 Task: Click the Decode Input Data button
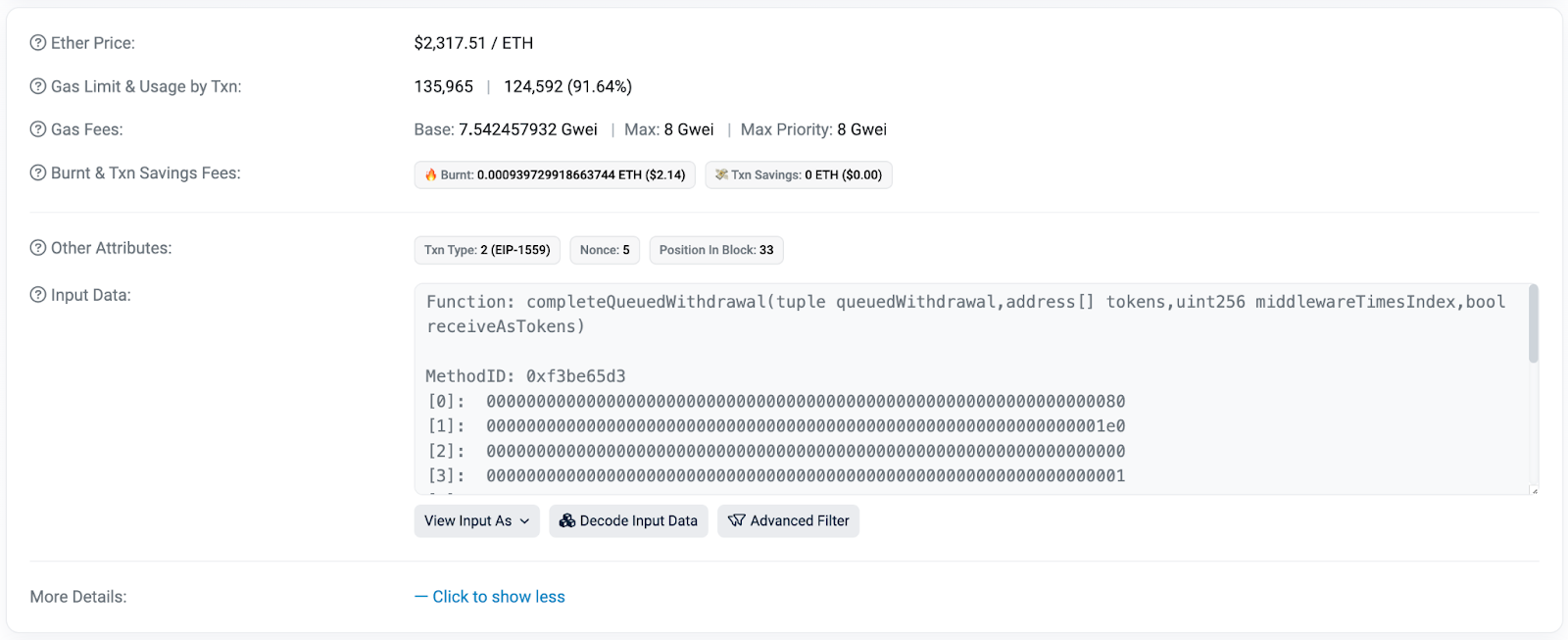coord(628,520)
